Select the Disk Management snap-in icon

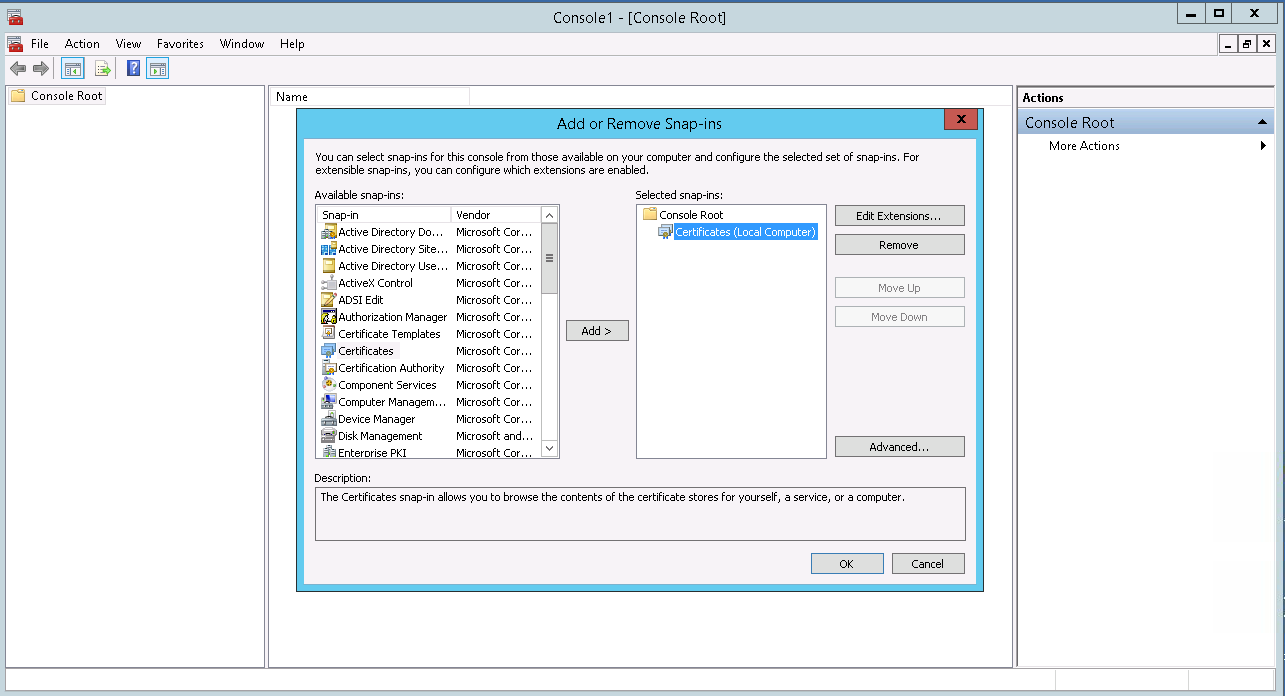point(329,436)
